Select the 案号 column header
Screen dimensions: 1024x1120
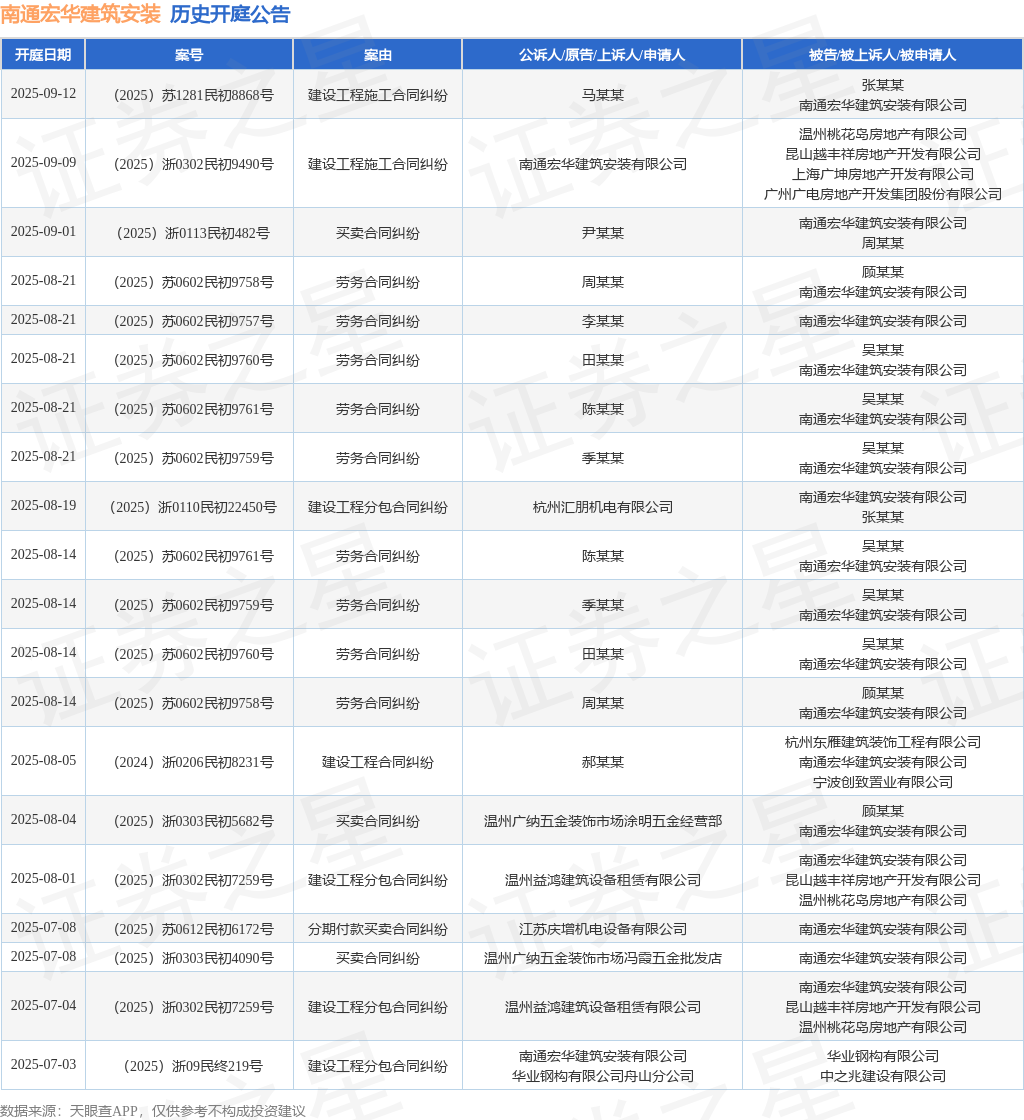tap(189, 55)
